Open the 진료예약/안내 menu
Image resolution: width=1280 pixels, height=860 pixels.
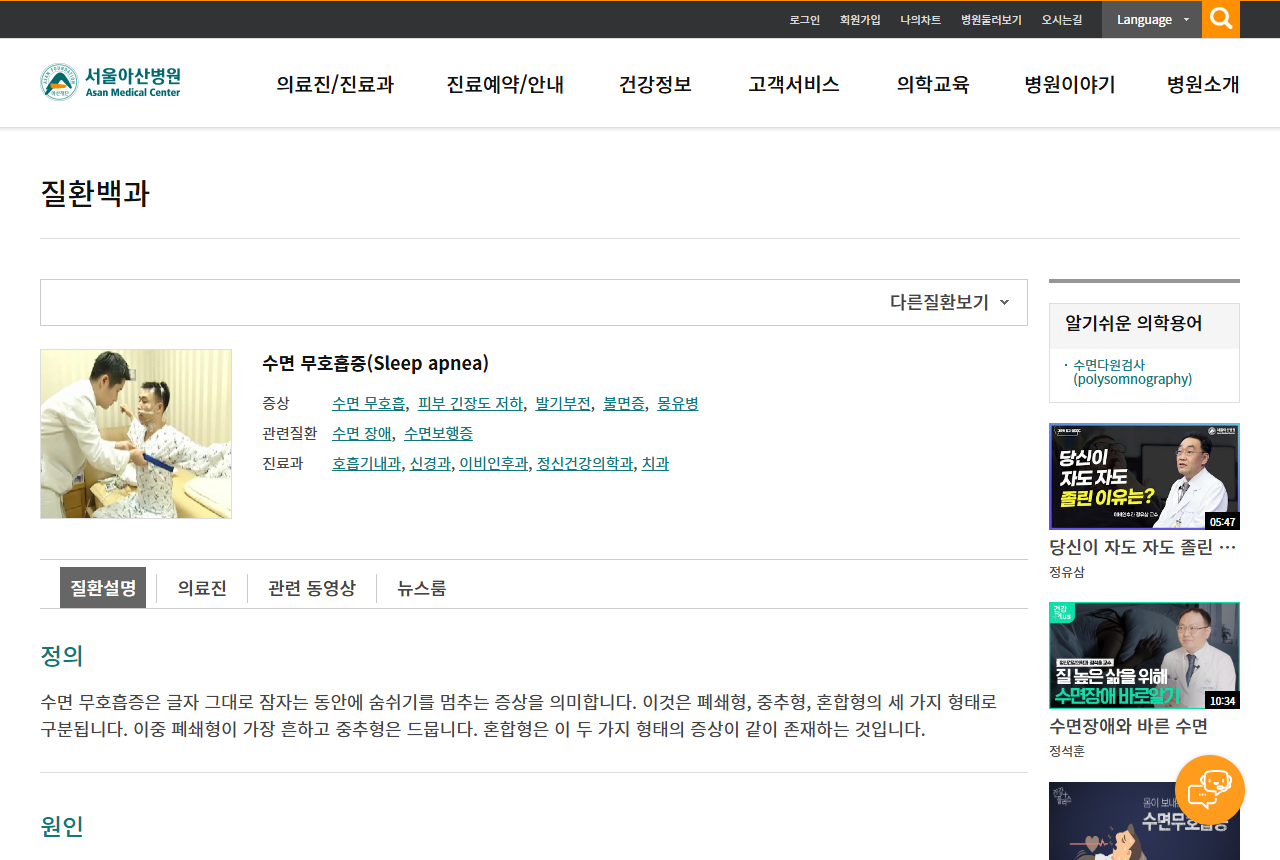(505, 84)
